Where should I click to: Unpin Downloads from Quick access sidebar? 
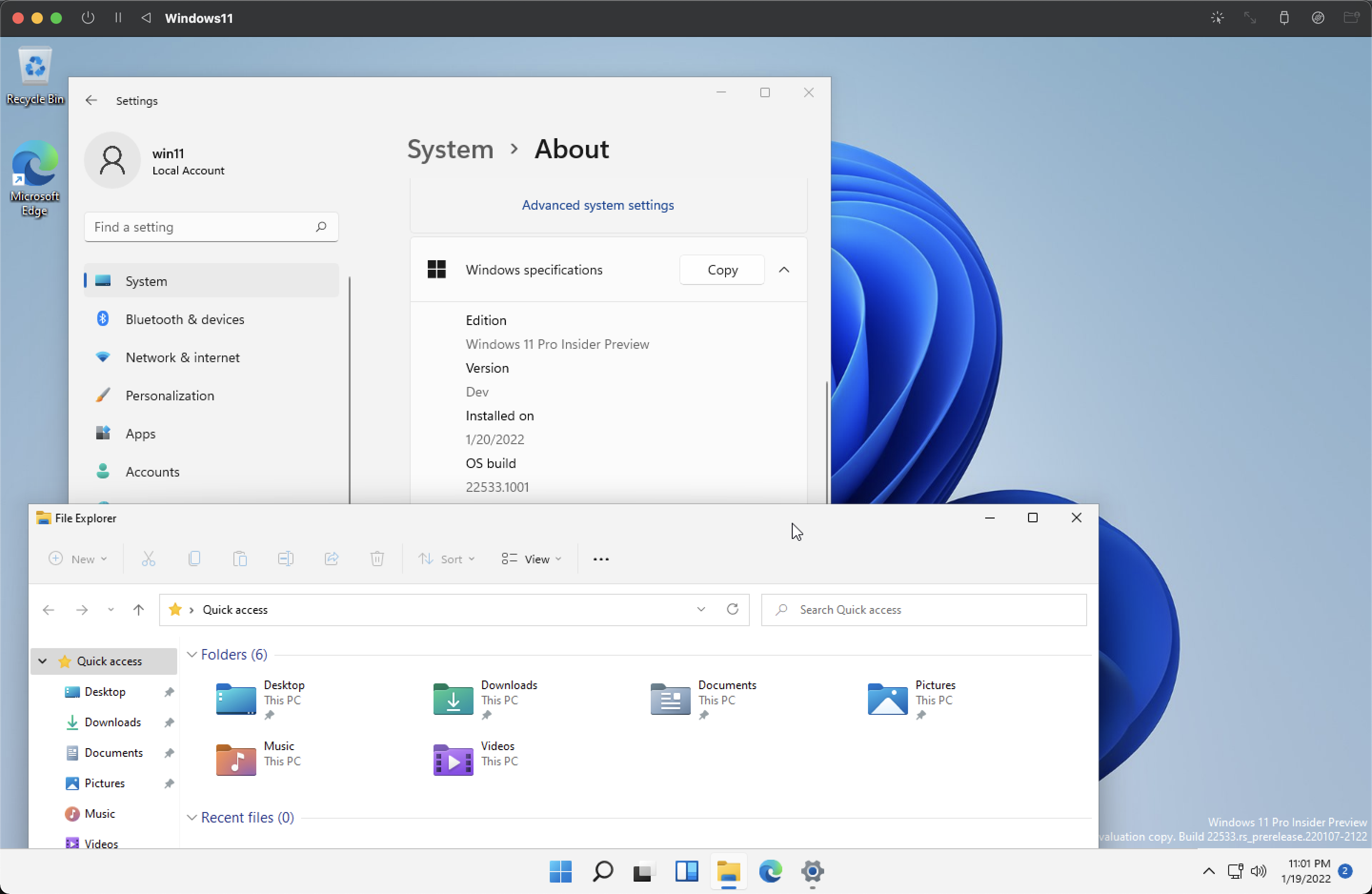click(169, 722)
